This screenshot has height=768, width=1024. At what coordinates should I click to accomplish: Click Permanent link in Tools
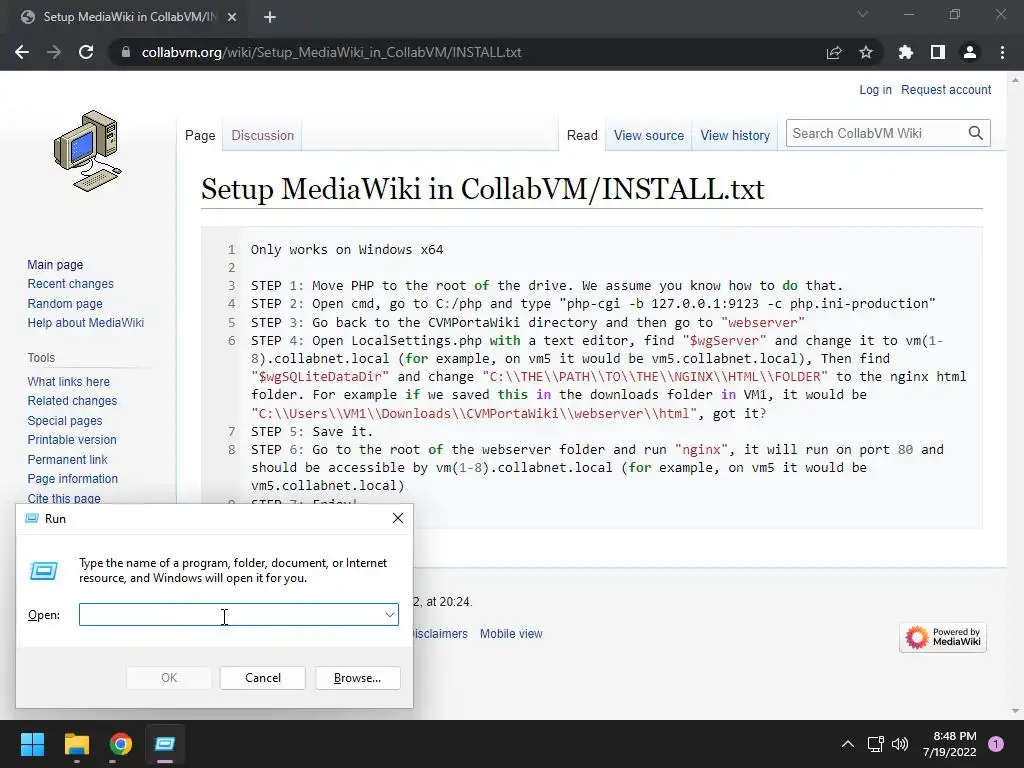(67, 459)
